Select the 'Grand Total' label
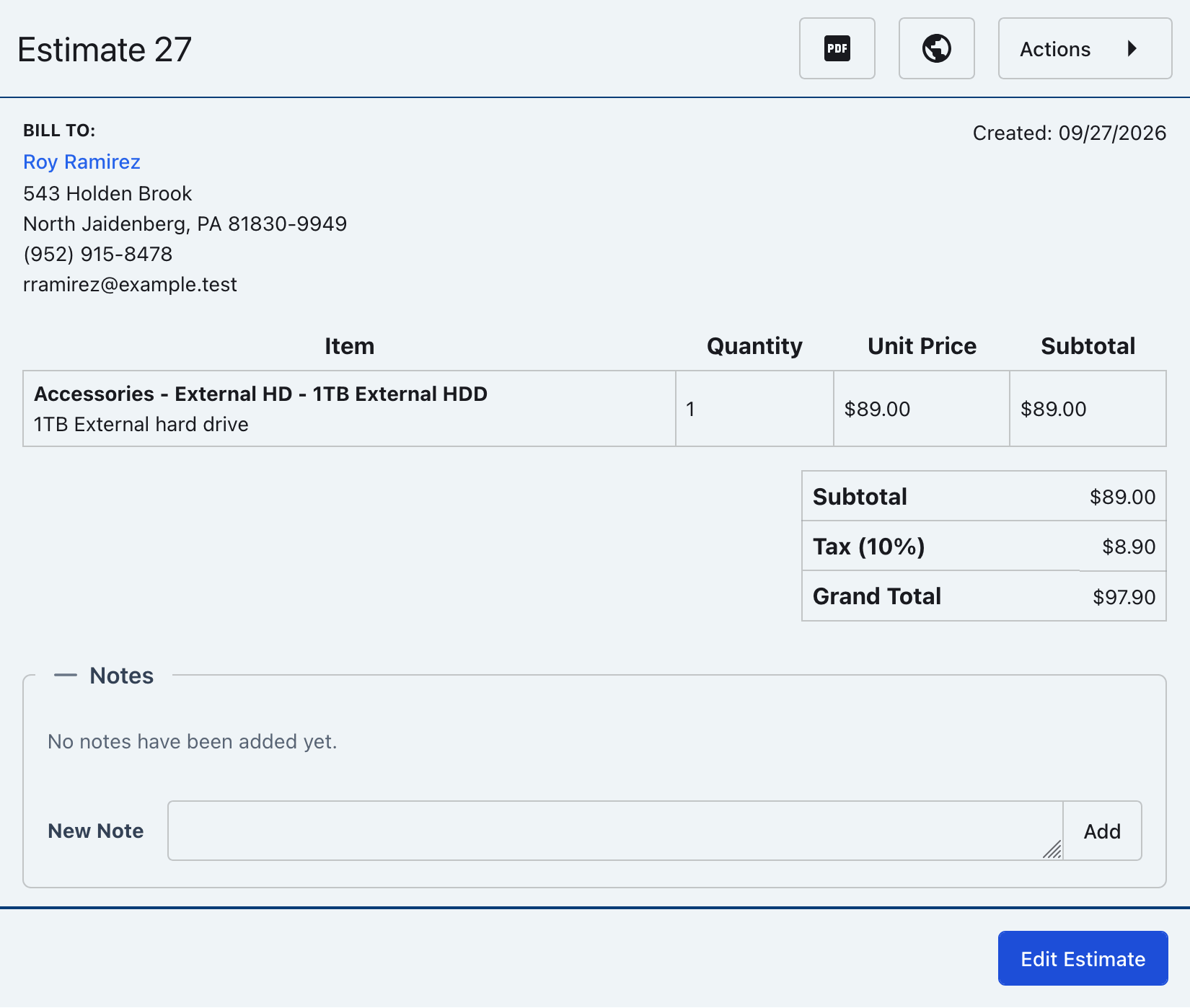The width and height of the screenshot is (1190, 1008). tap(877, 596)
